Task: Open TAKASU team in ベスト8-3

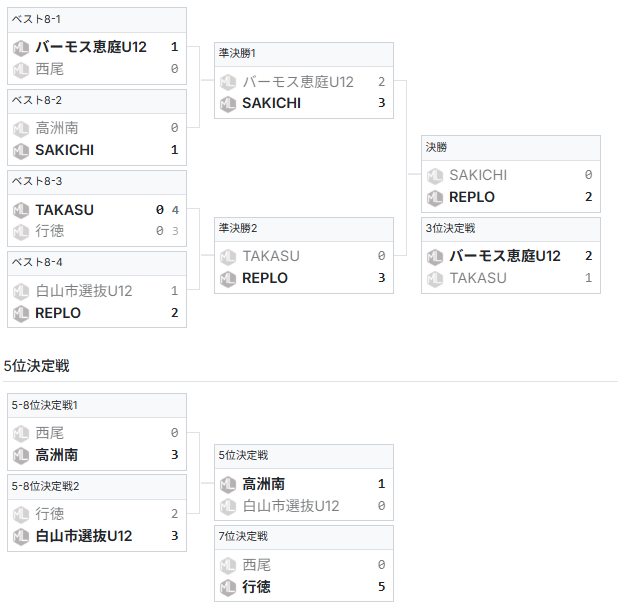Action: [64, 210]
